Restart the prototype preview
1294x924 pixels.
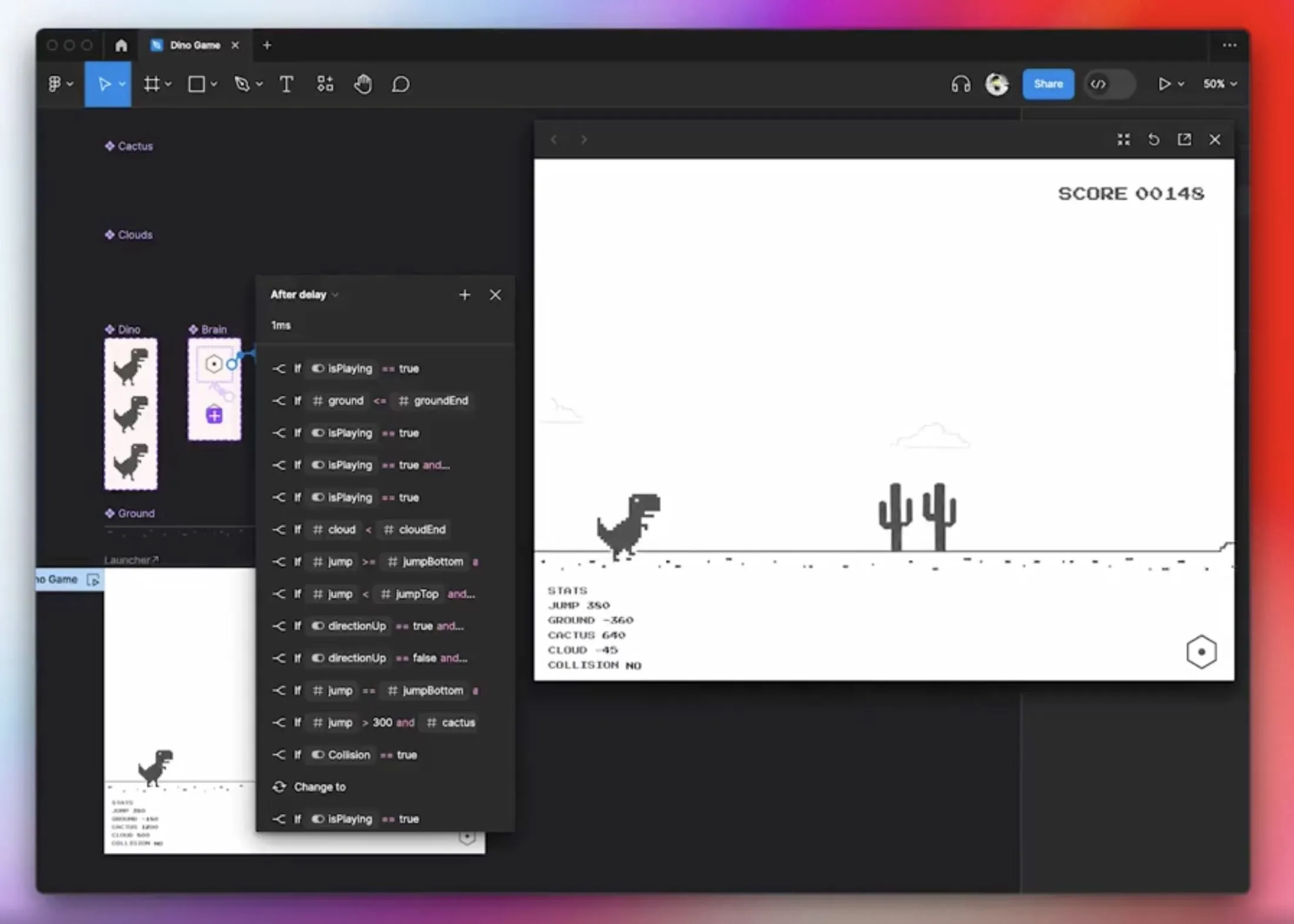pos(1153,139)
